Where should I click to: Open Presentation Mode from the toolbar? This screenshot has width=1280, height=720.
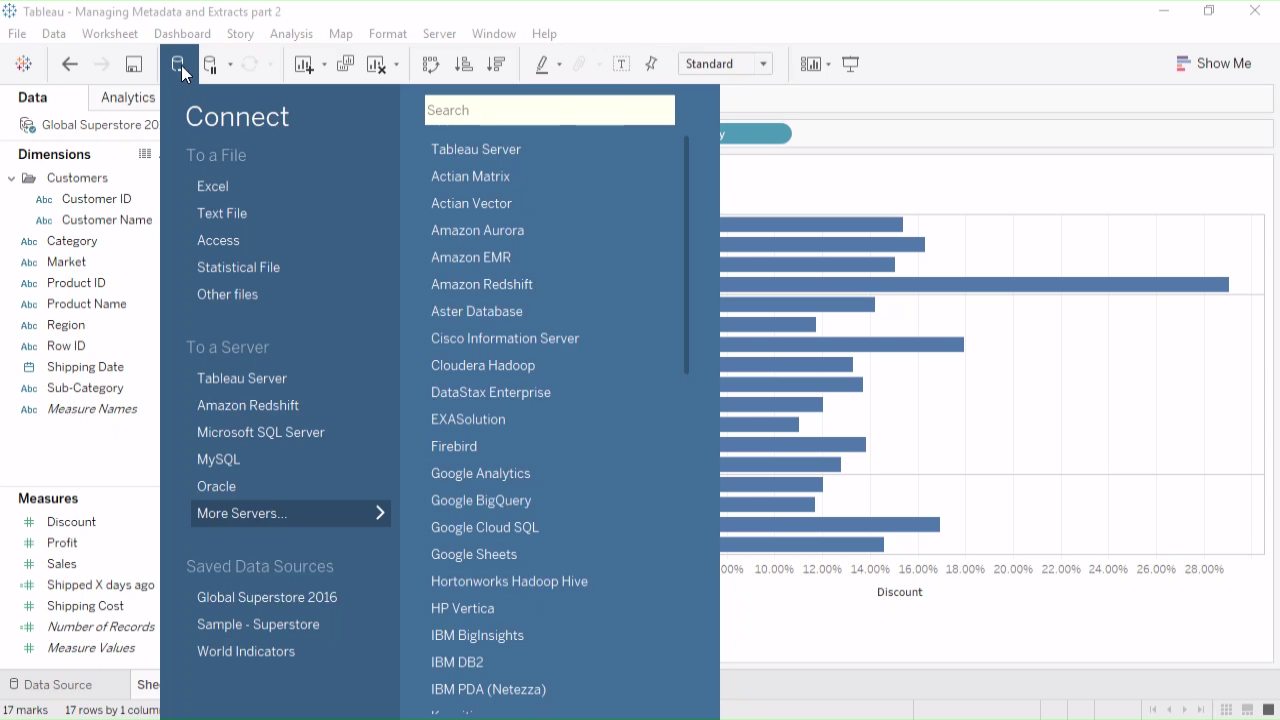(x=851, y=65)
